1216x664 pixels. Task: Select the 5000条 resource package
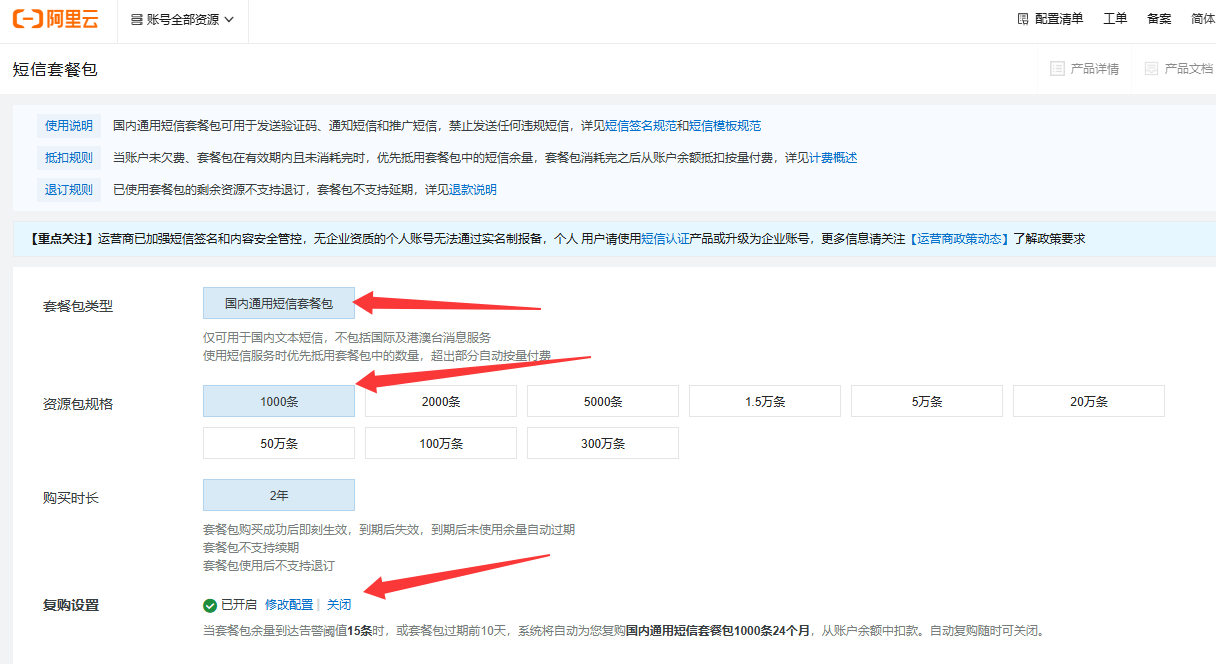(603, 401)
